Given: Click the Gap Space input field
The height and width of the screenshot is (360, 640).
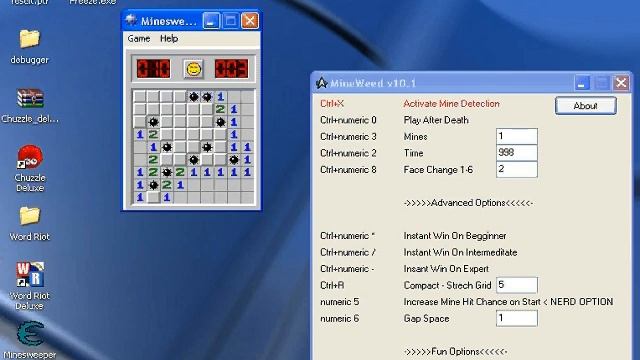Looking at the screenshot, I should click(x=516, y=318).
